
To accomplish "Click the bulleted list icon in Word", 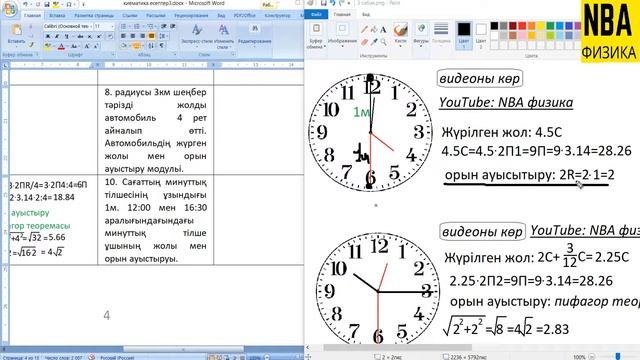I will coord(123,26).
